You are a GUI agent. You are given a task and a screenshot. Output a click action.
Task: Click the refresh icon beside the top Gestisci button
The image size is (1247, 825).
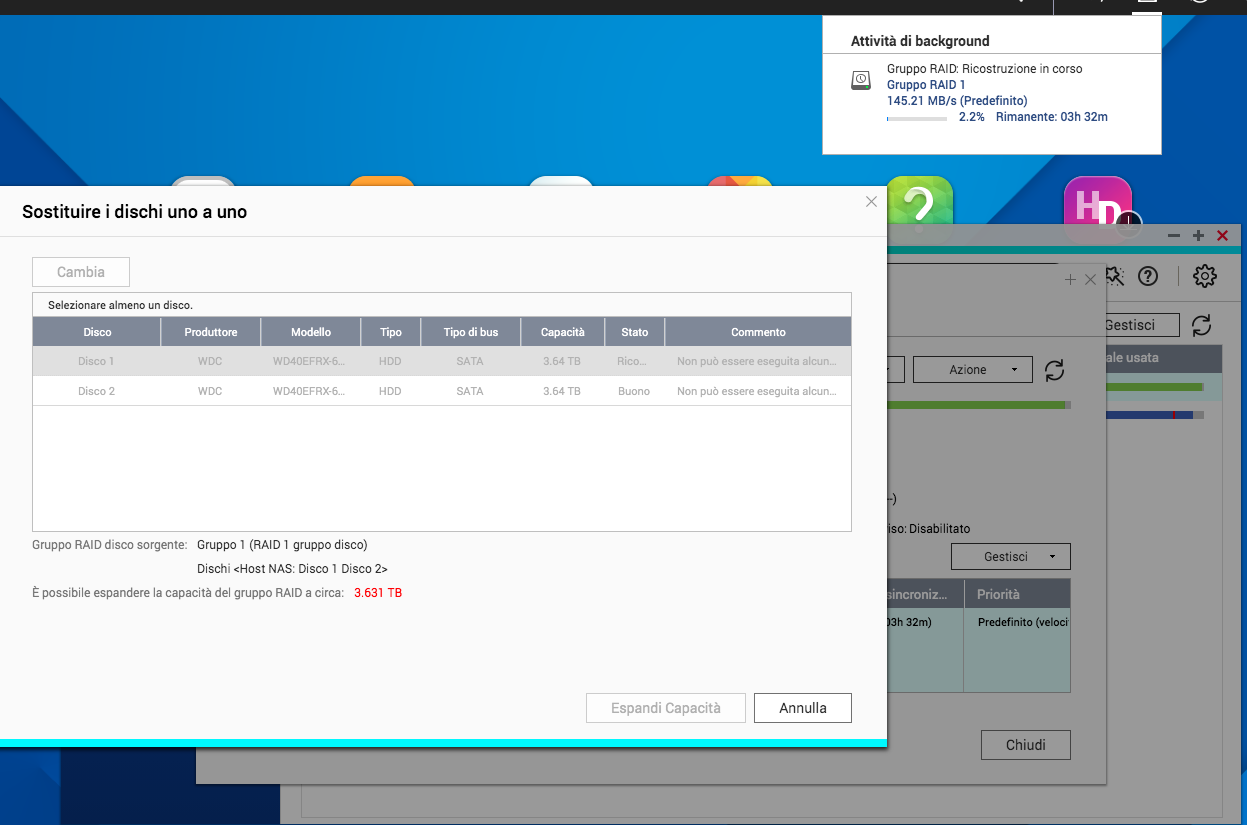[x=1202, y=325]
